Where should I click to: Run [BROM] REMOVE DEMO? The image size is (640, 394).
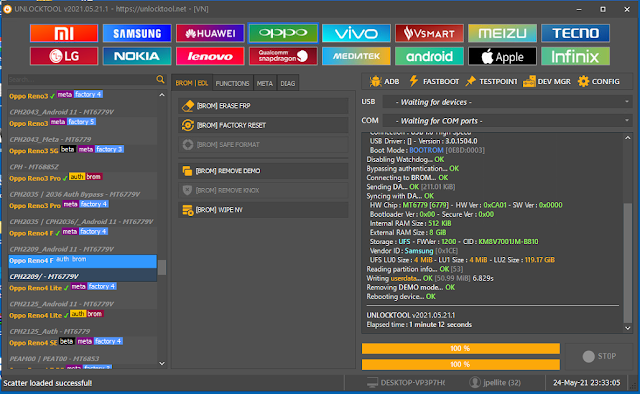coord(263,171)
